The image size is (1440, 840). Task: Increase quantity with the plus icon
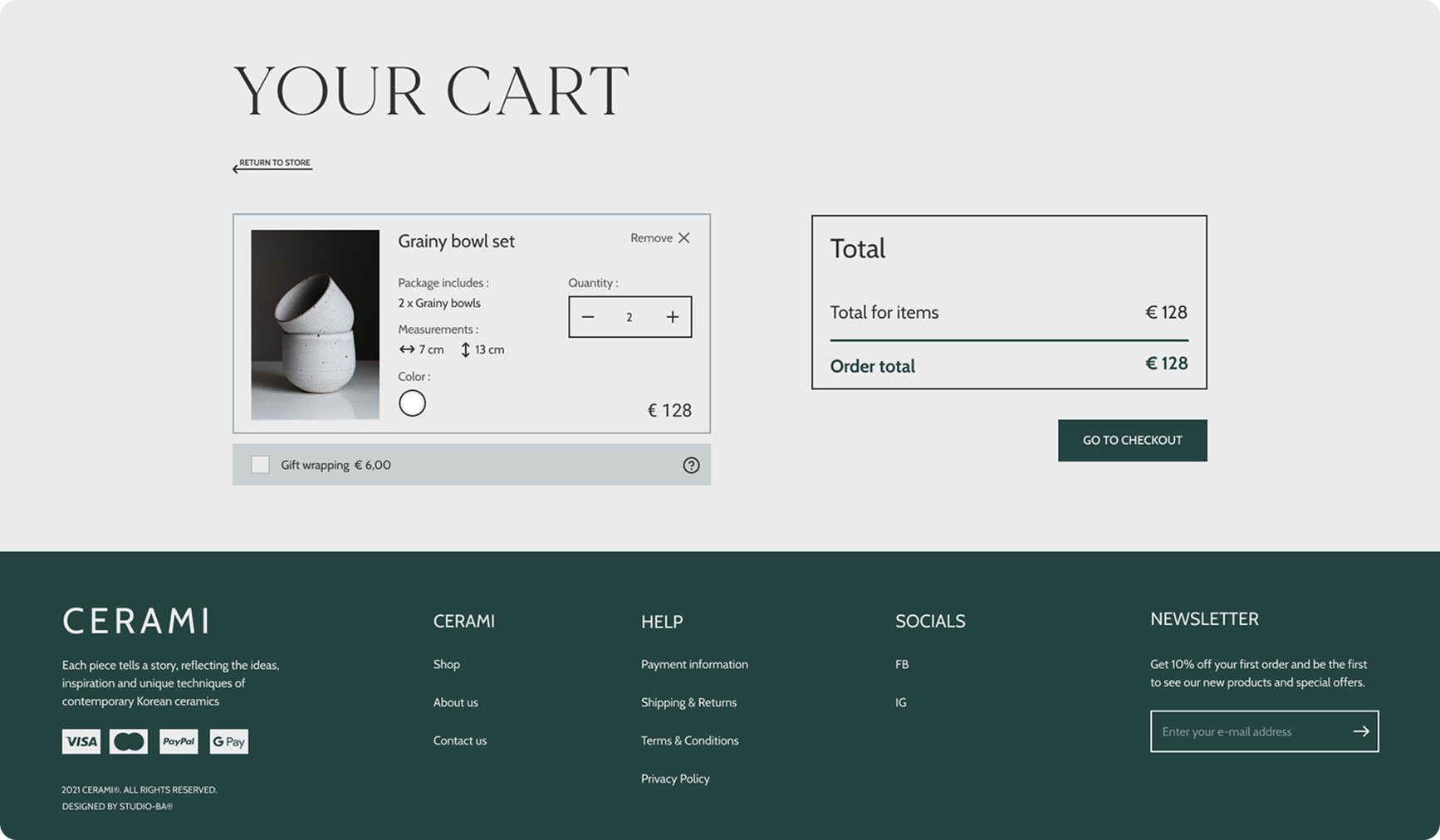tap(673, 317)
